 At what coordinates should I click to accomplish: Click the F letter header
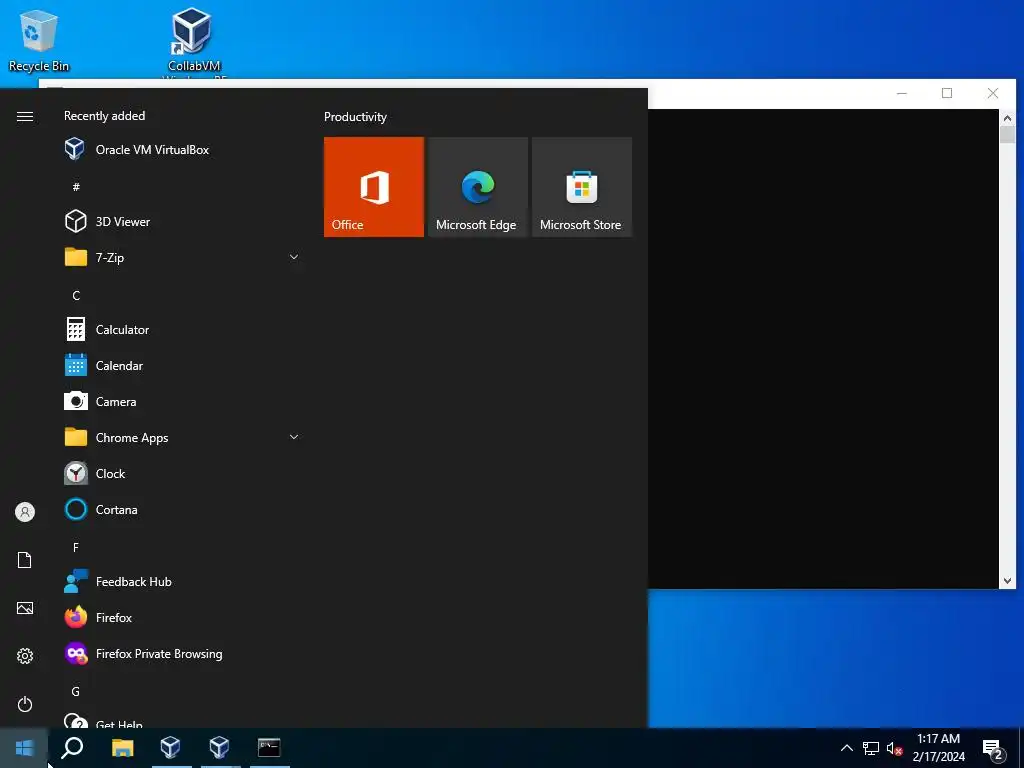(x=76, y=547)
